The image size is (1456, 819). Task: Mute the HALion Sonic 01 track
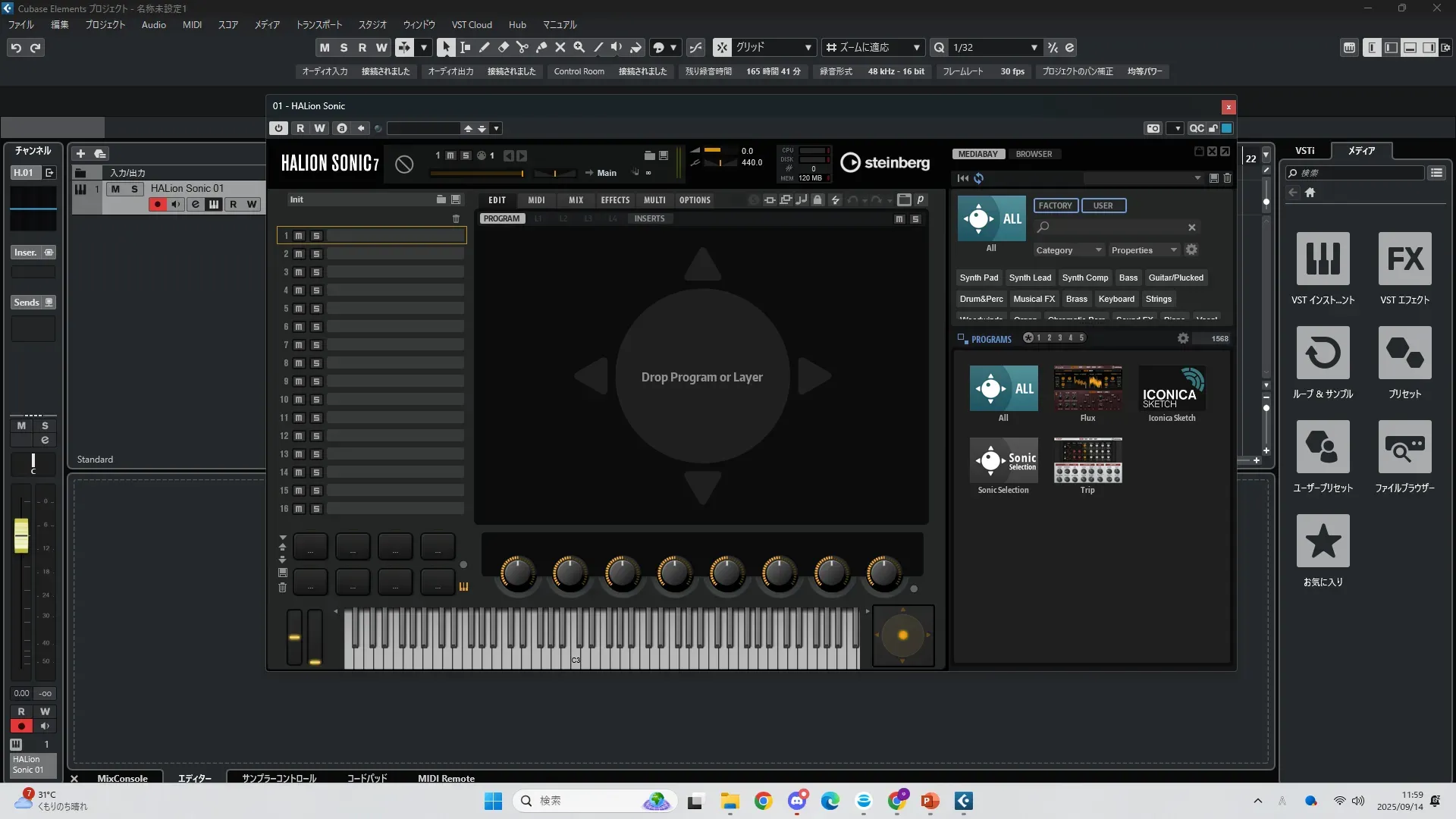pos(115,189)
